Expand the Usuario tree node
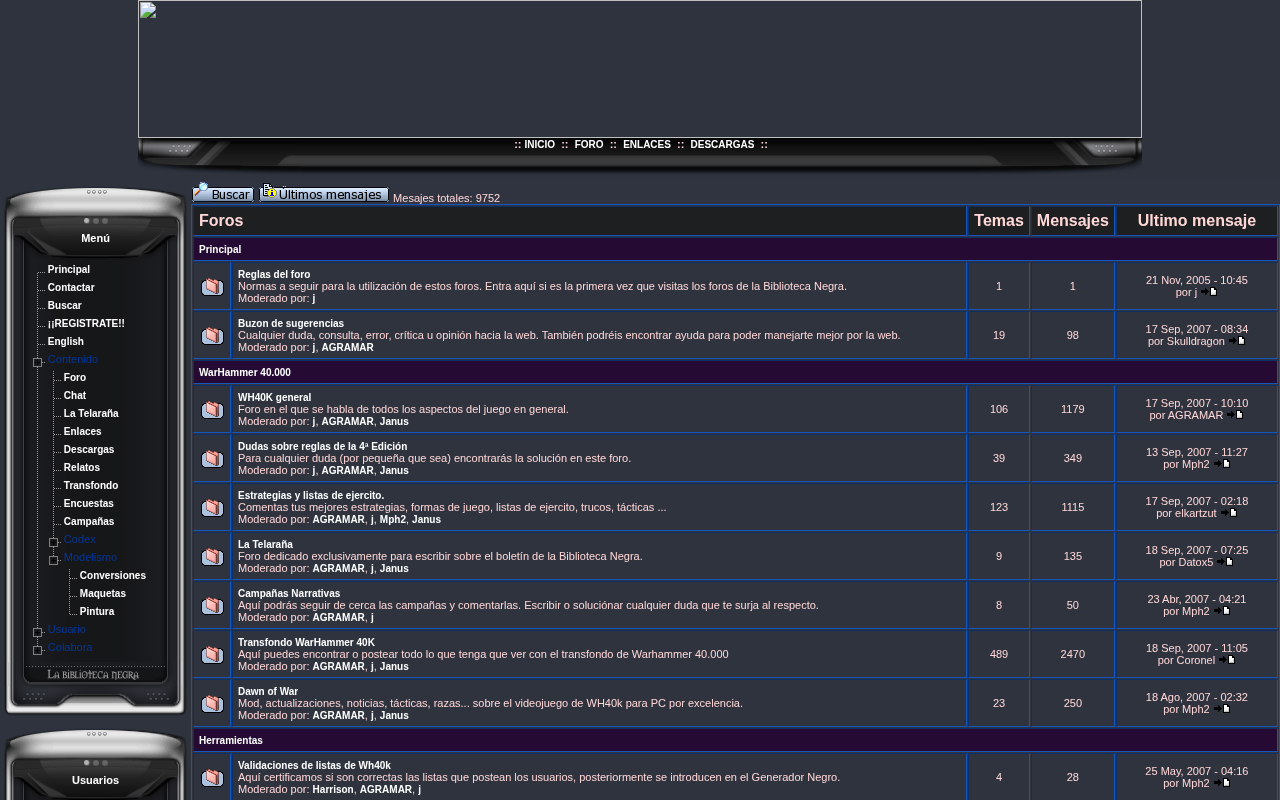Screen dimensions: 1280x800 tap(38, 632)
